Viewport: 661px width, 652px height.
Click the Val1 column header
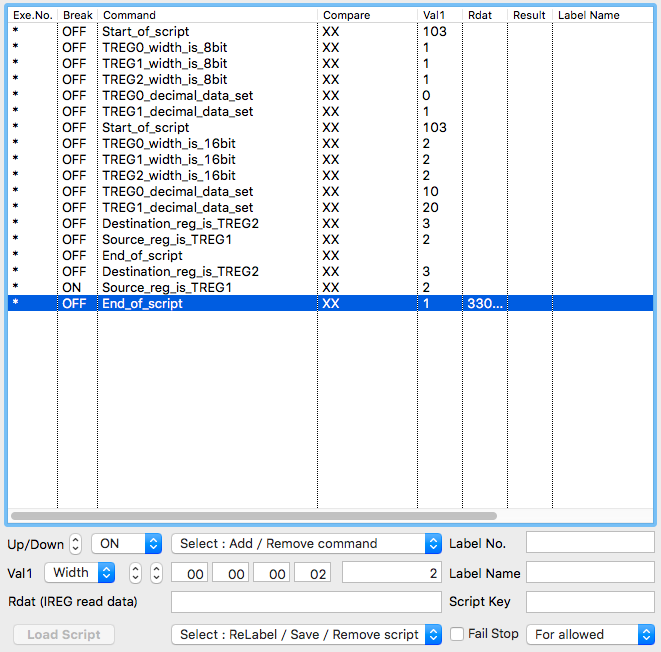click(x=440, y=15)
